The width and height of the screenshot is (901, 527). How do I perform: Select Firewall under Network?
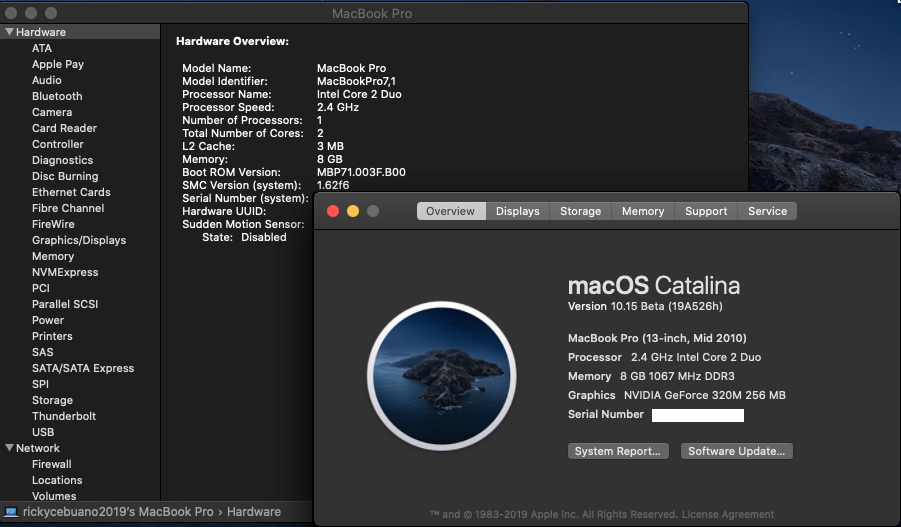coord(52,464)
